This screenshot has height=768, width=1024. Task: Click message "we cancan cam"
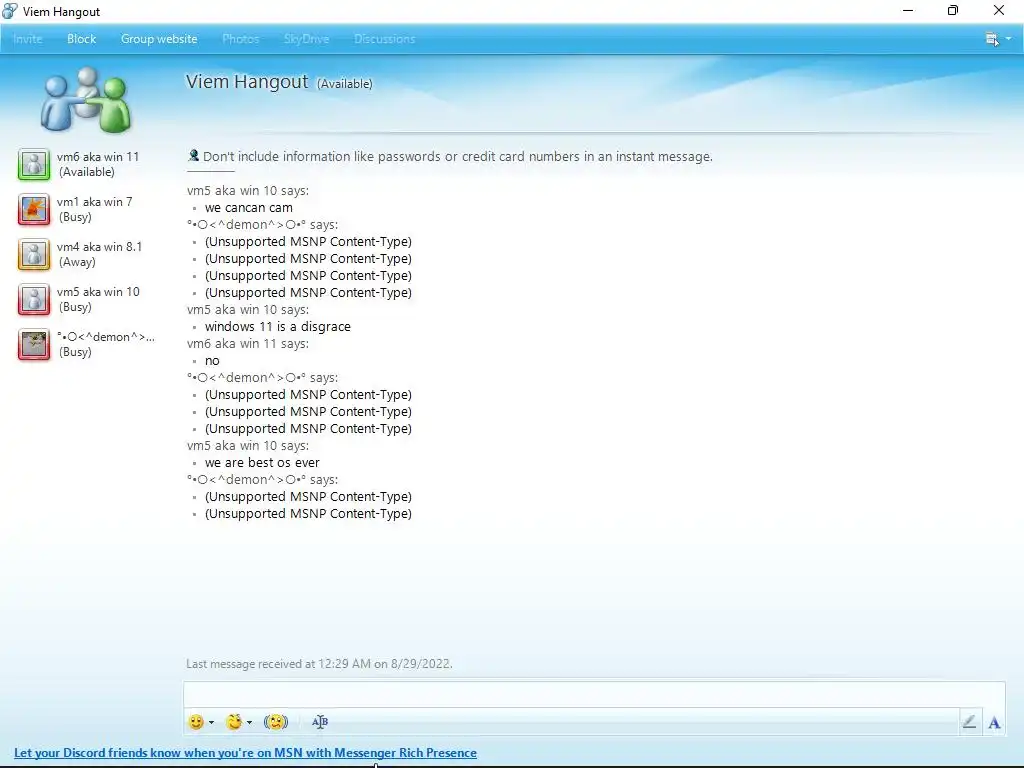[x=249, y=208]
